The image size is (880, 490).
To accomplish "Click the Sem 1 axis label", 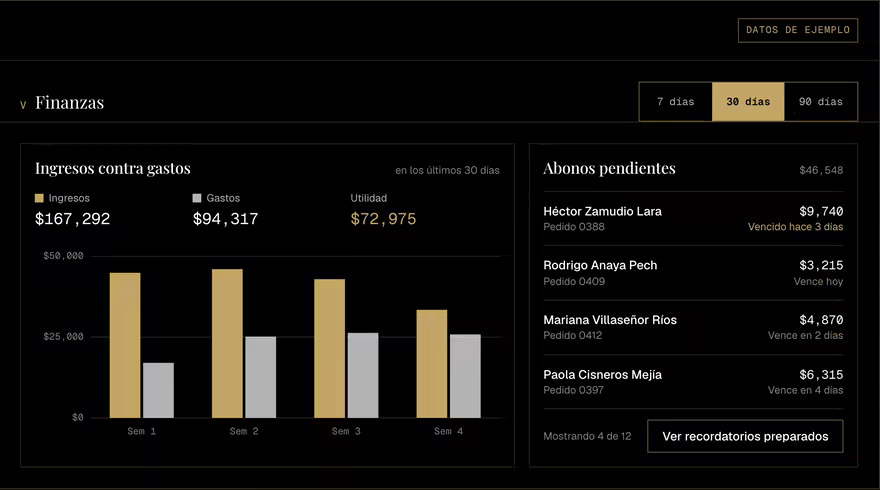I will [141, 431].
